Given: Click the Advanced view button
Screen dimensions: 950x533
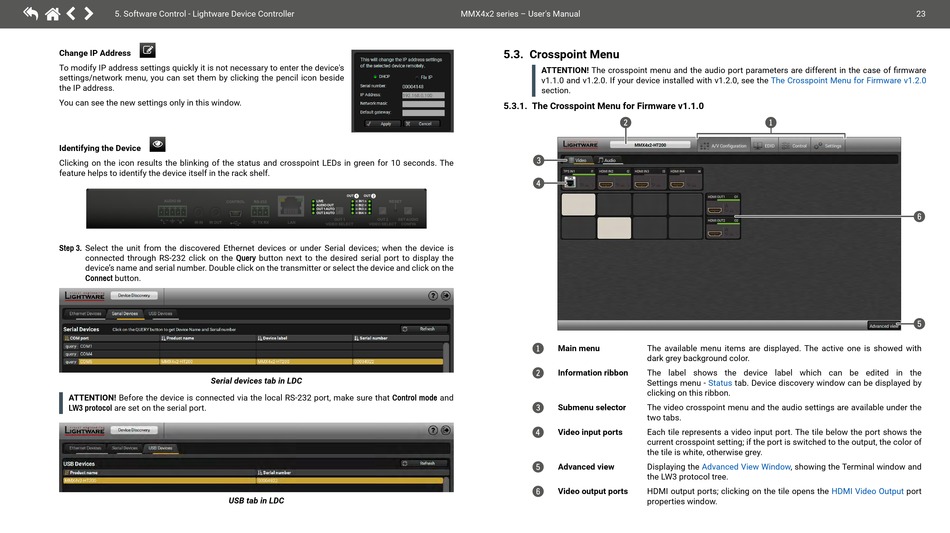Looking at the screenshot, I should 884,326.
